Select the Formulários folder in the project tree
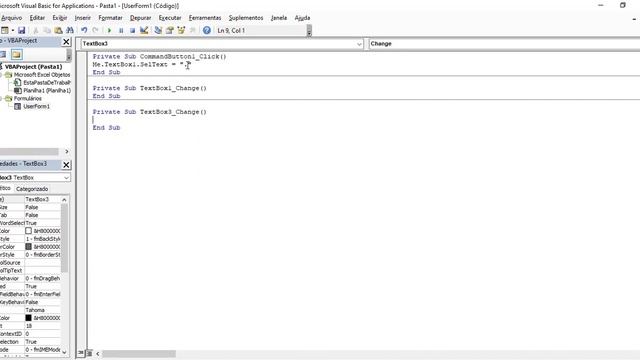Screen dimensions: 640x360 (x=28, y=98)
